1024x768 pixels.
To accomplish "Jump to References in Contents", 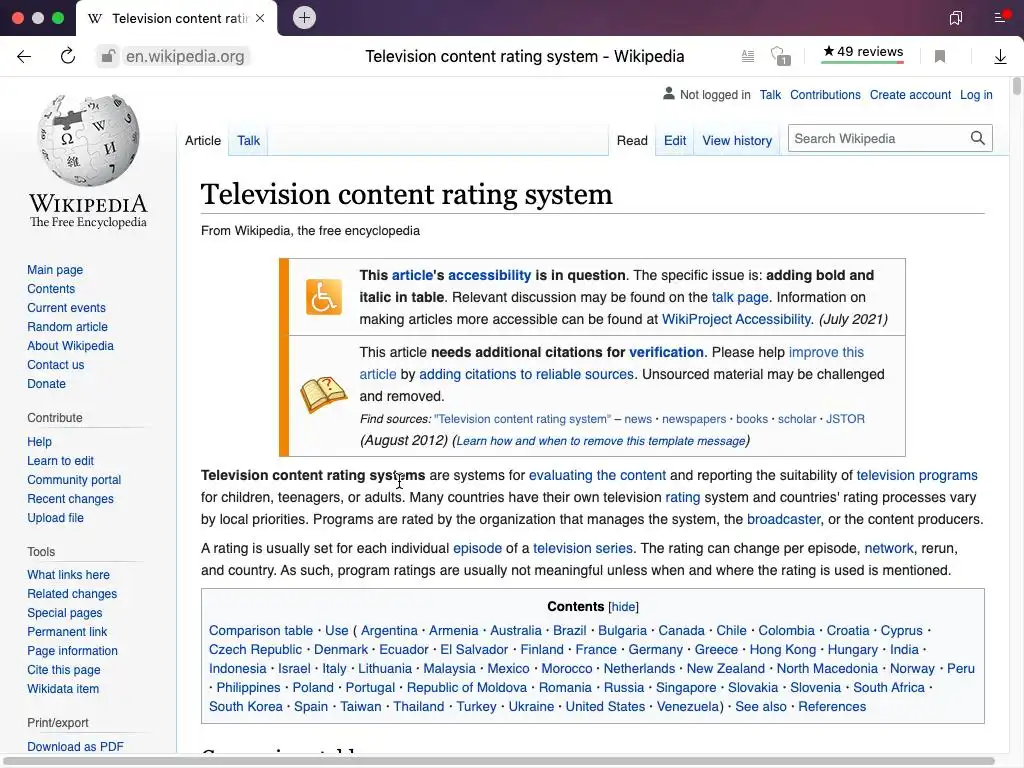I will [831, 707].
